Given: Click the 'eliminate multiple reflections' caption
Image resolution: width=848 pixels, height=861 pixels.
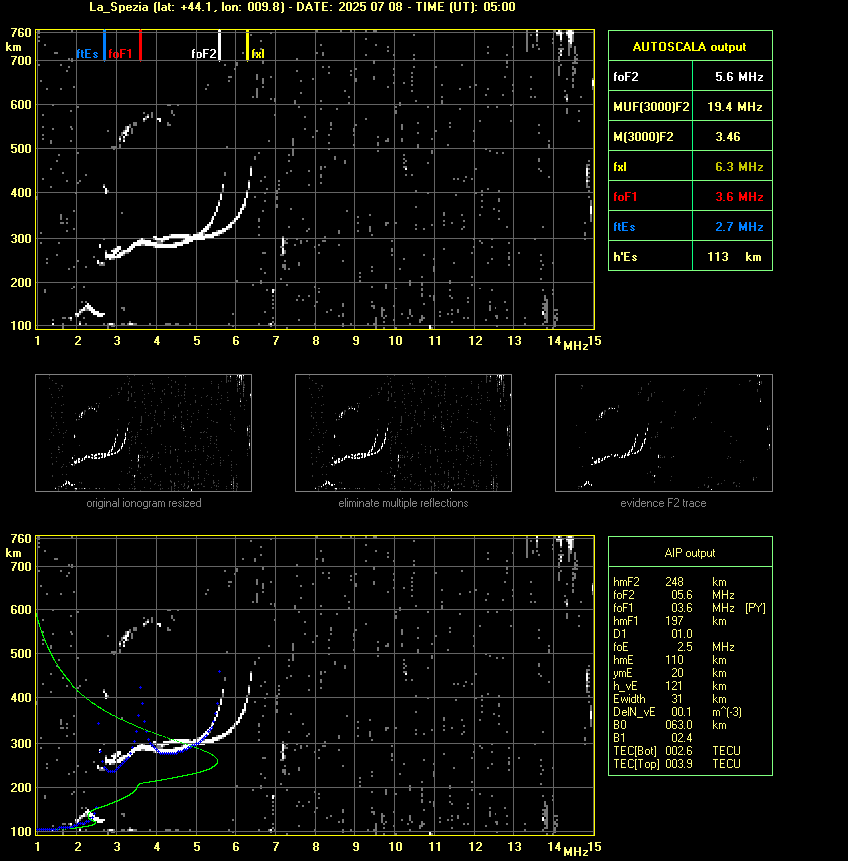Looking at the screenshot, I should (403, 503).
